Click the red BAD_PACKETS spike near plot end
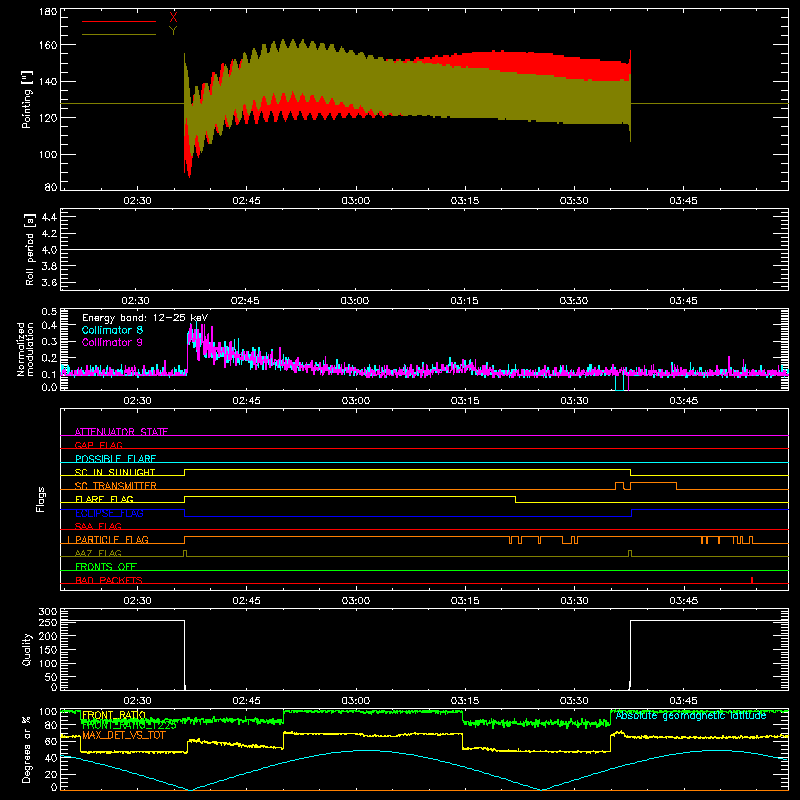 coord(752,580)
